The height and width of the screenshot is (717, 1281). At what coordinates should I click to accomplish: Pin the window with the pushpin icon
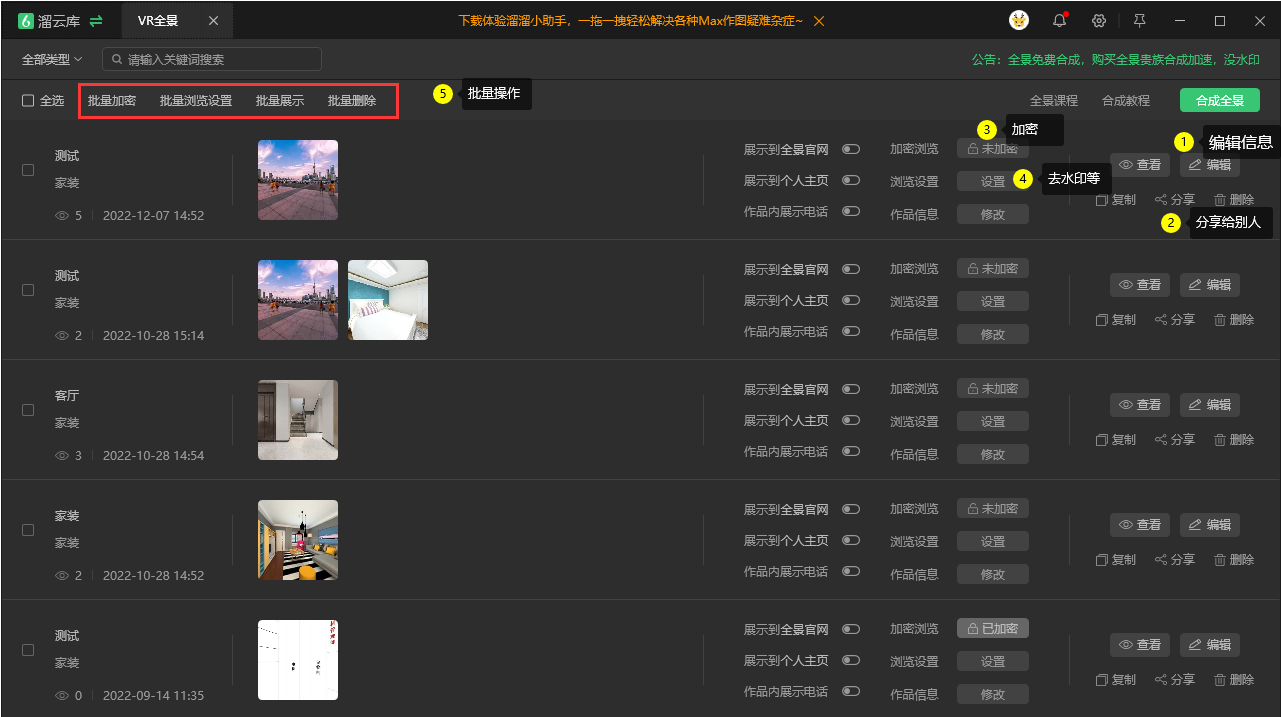pyautogui.click(x=1139, y=20)
